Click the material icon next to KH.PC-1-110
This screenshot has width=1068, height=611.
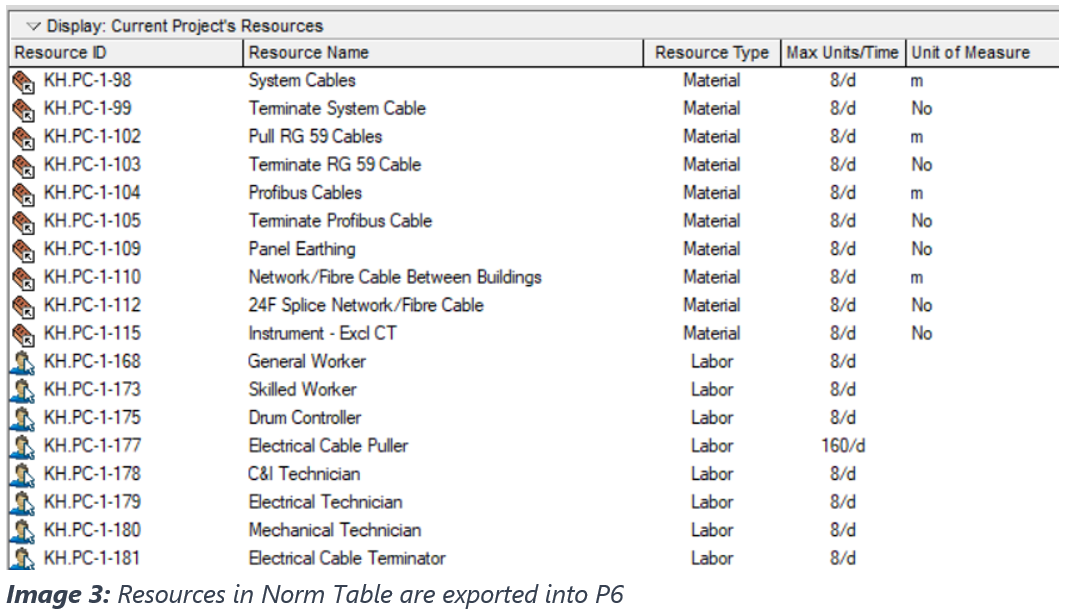[23, 277]
